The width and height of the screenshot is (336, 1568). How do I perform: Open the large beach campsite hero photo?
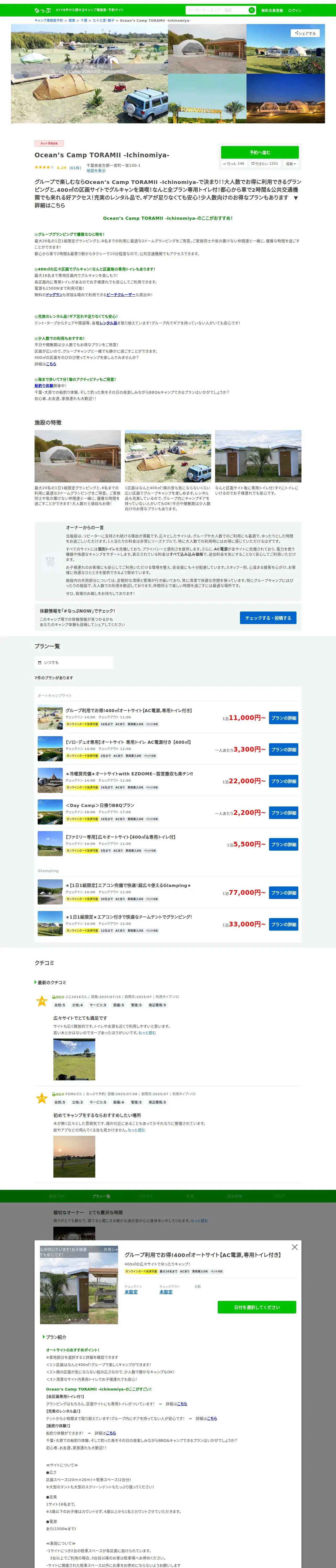(x=89, y=74)
